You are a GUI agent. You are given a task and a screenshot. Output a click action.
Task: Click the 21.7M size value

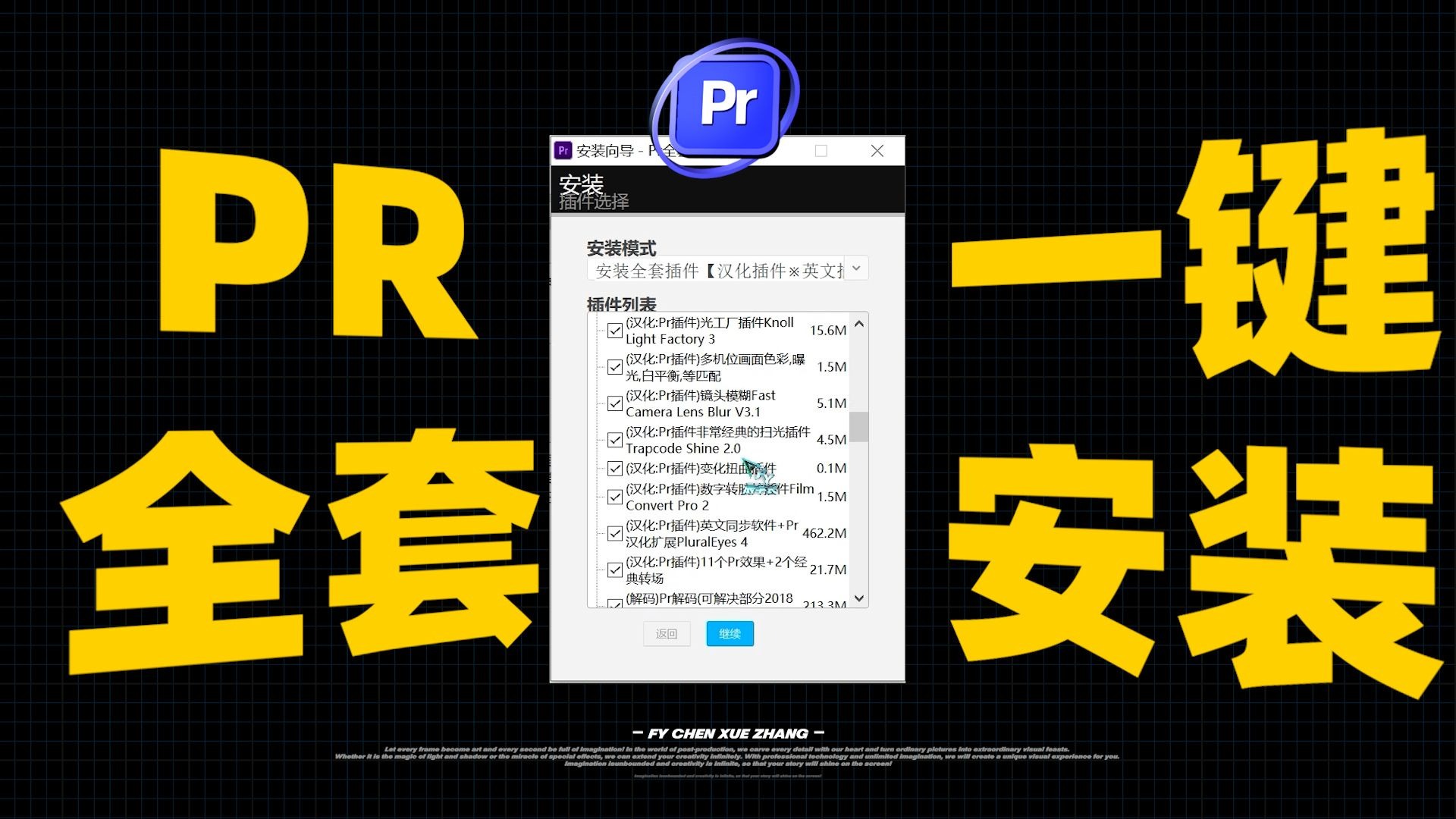tap(828, 570)
